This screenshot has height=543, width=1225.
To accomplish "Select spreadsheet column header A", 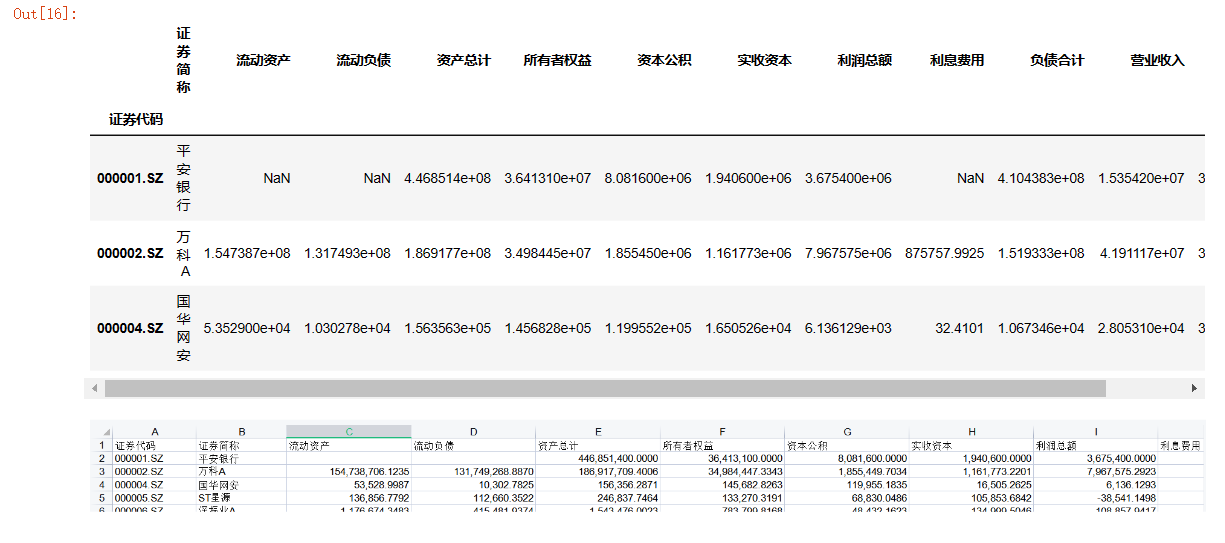I will 154,432.
